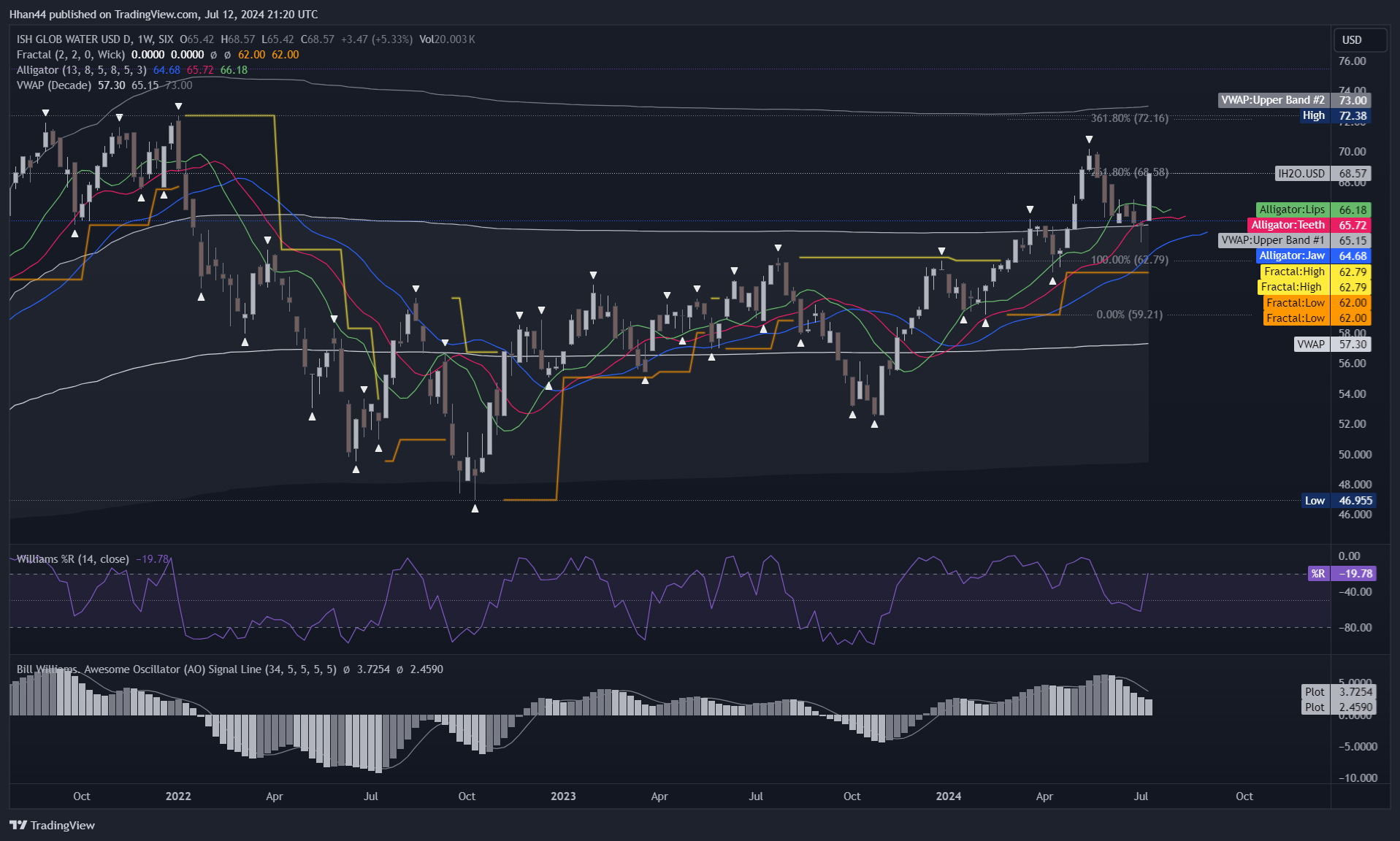This screenshot has height=841, width=1400.
Task: Click the High 72.38 price label
Action: (1335, 115)
